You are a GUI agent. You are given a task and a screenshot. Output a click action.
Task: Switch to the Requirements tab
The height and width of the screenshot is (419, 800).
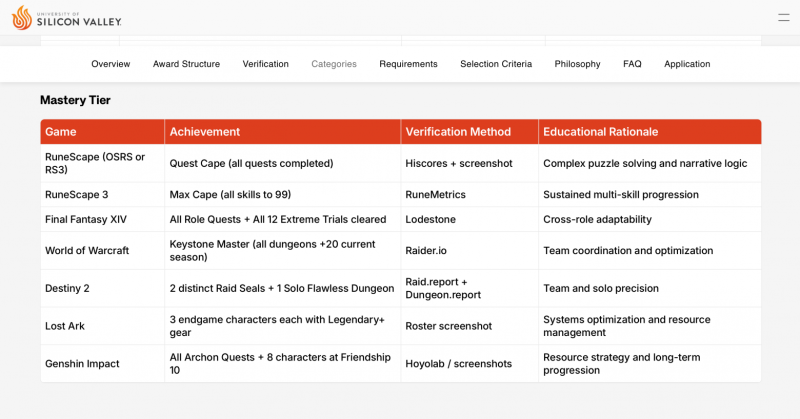[x=408, y=64]
